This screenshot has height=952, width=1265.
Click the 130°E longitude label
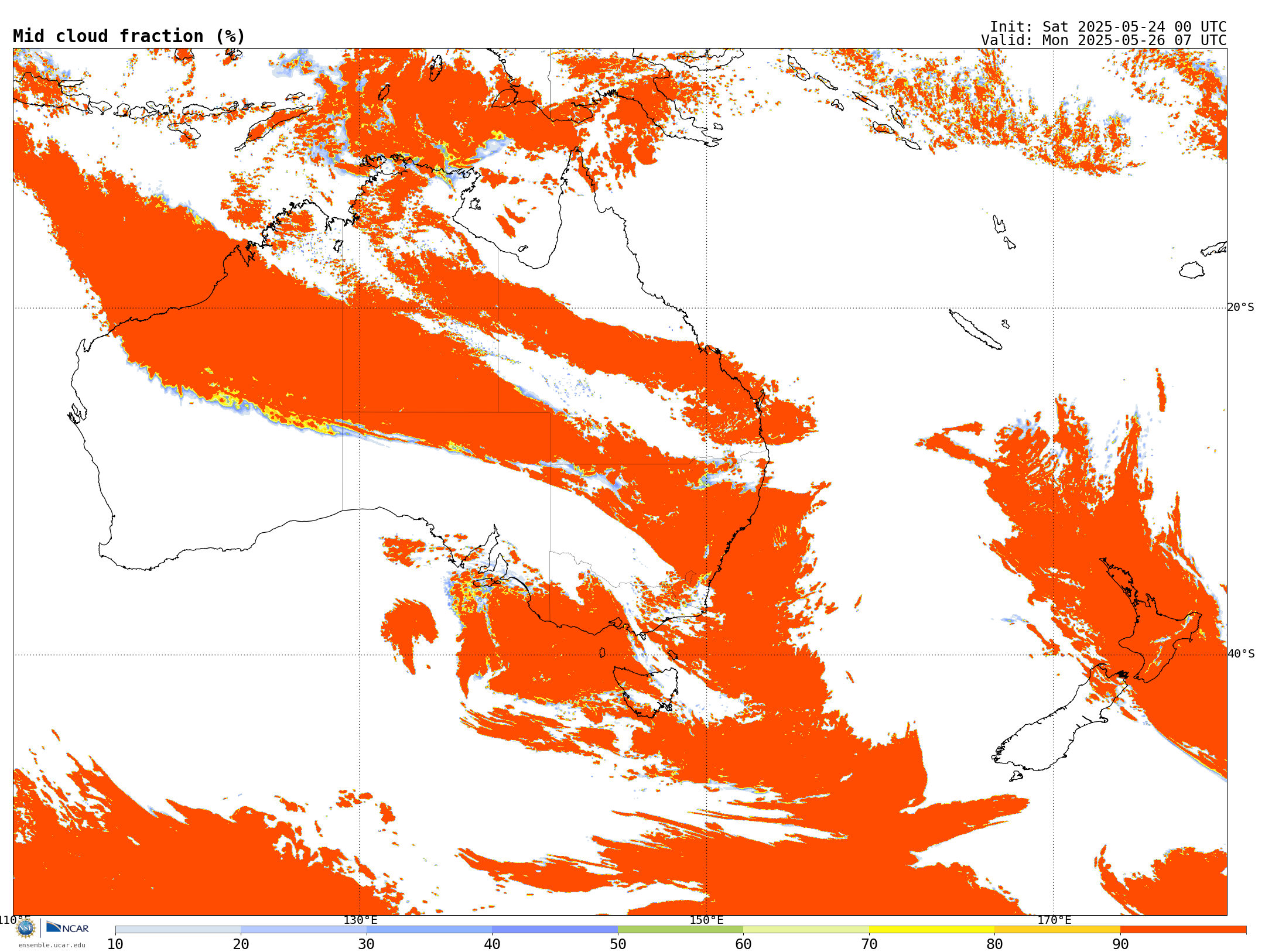coord(360,920)
